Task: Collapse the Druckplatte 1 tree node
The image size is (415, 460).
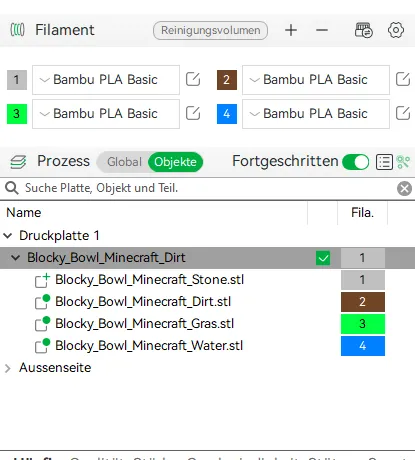Action: (x=8, y=236)
